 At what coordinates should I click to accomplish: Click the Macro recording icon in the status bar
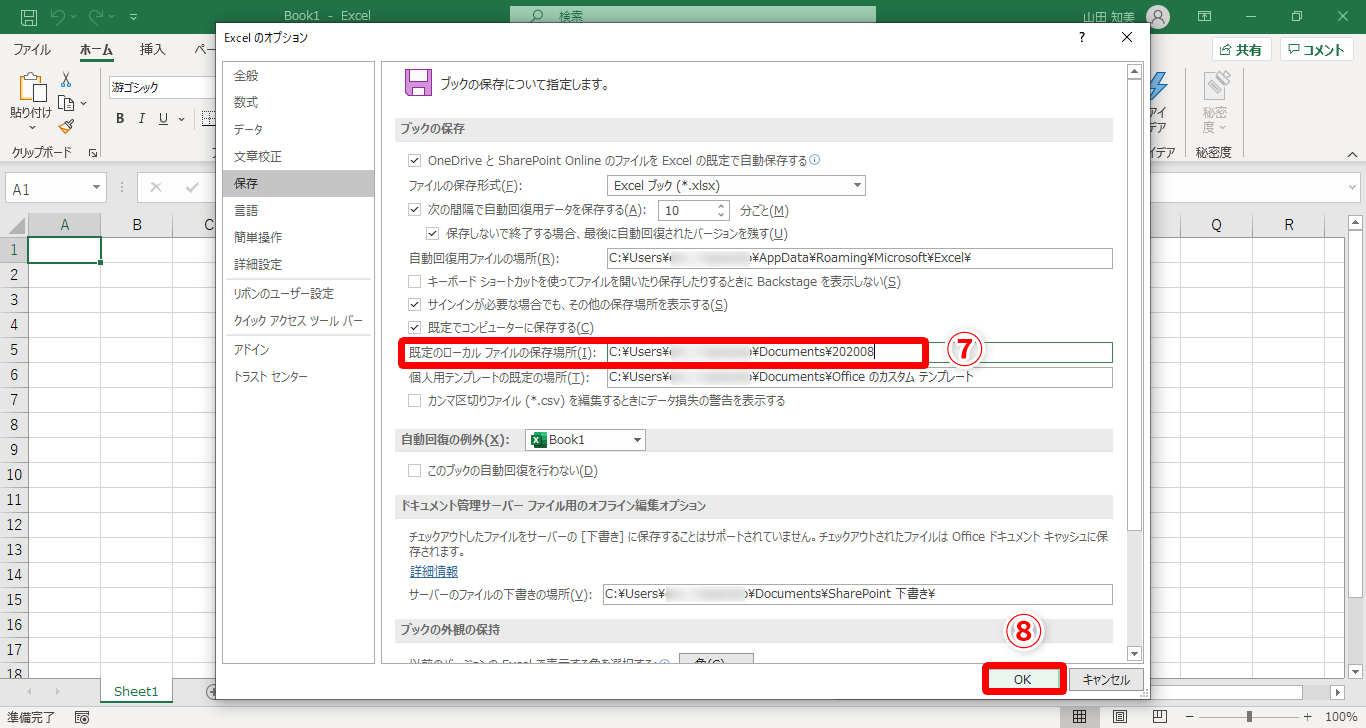(x=82, y=717)
